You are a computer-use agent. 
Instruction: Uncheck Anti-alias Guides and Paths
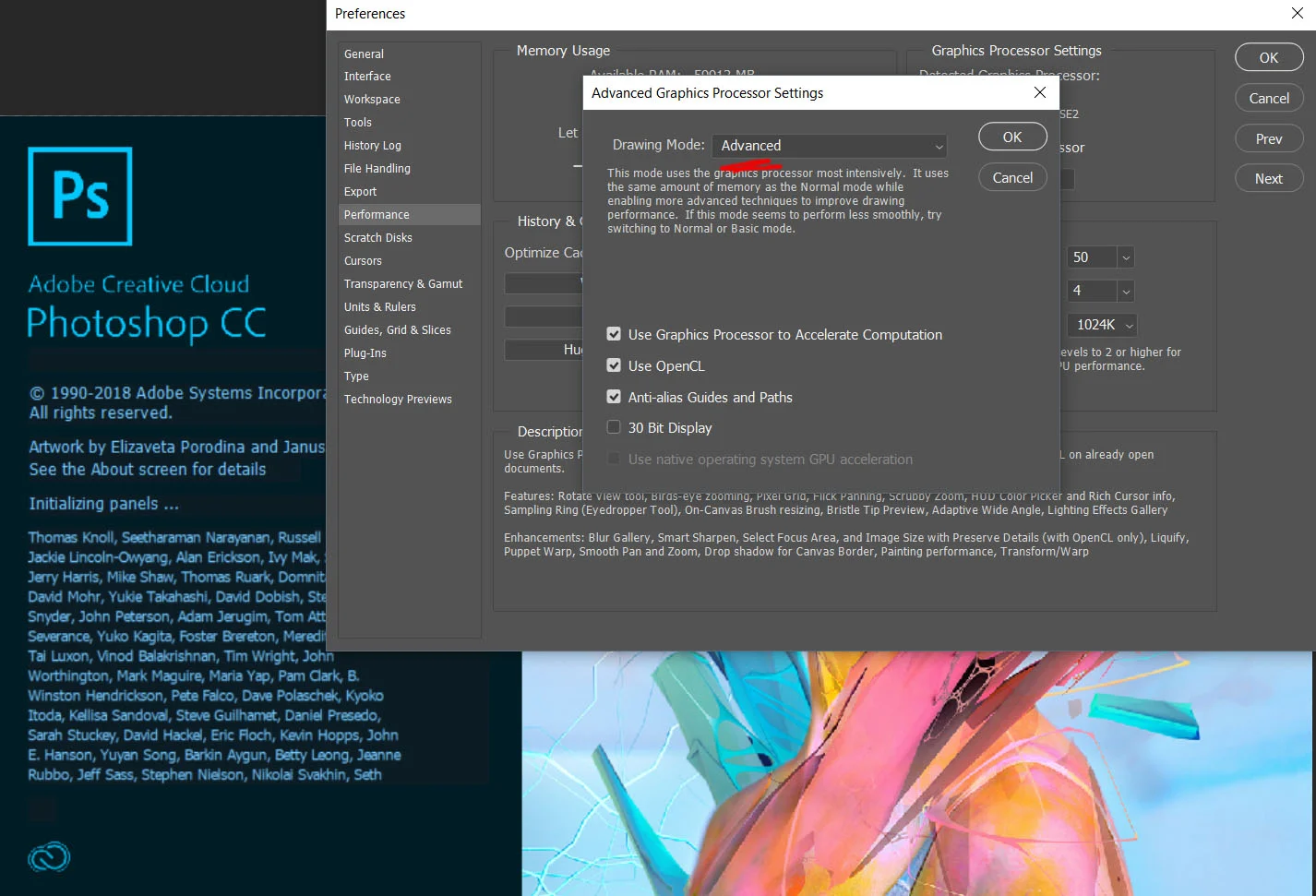pos(614,397)
